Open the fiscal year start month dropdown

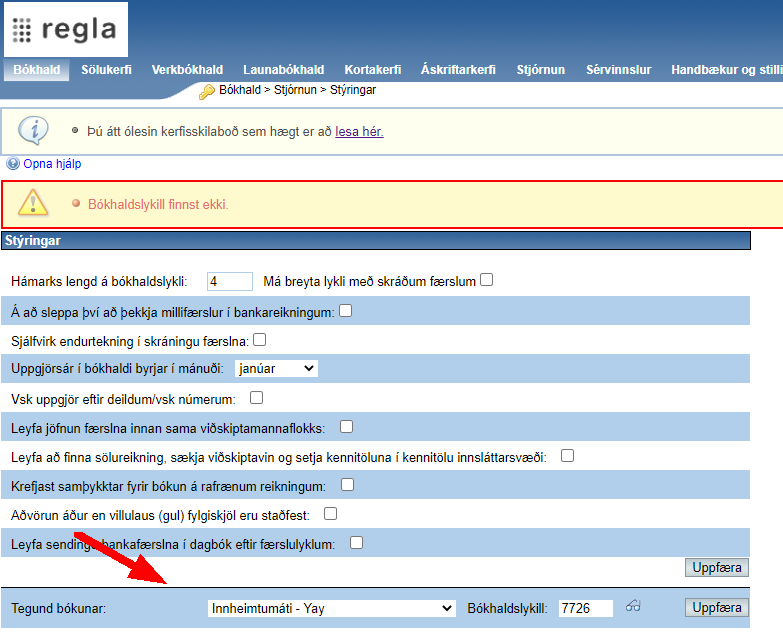tap(276, 369)
